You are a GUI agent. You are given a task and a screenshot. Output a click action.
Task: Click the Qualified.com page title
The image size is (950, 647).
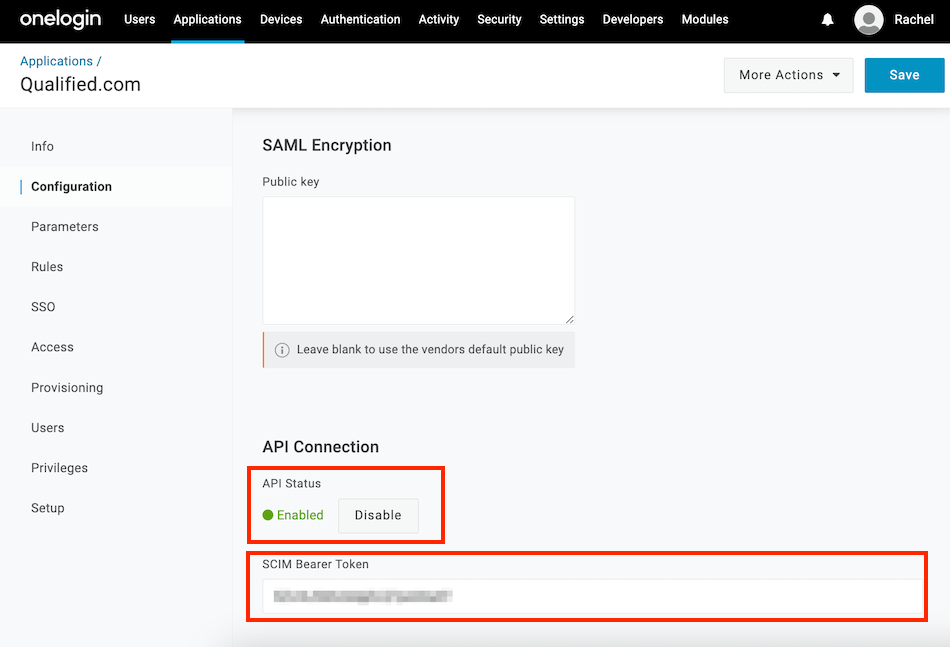pyautogui.click(x=80, y=84)
